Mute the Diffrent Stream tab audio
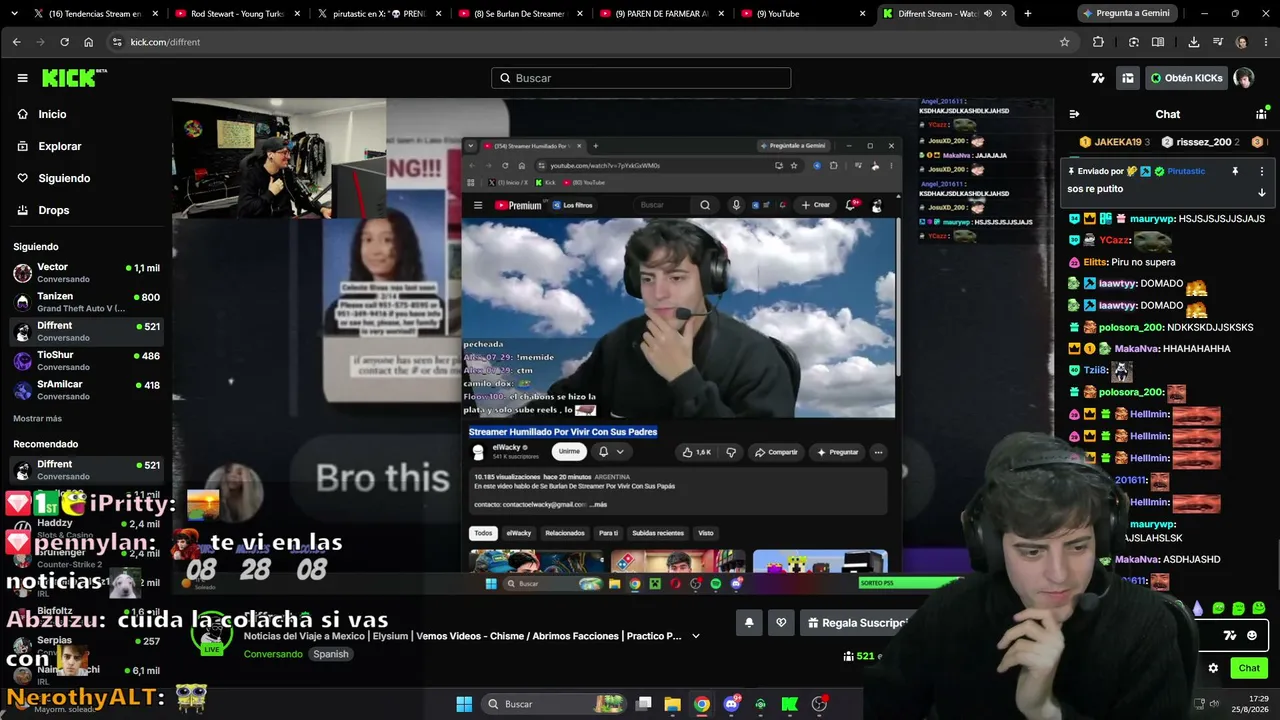Screen dimensions: 1280x720 tap(988, 14)
